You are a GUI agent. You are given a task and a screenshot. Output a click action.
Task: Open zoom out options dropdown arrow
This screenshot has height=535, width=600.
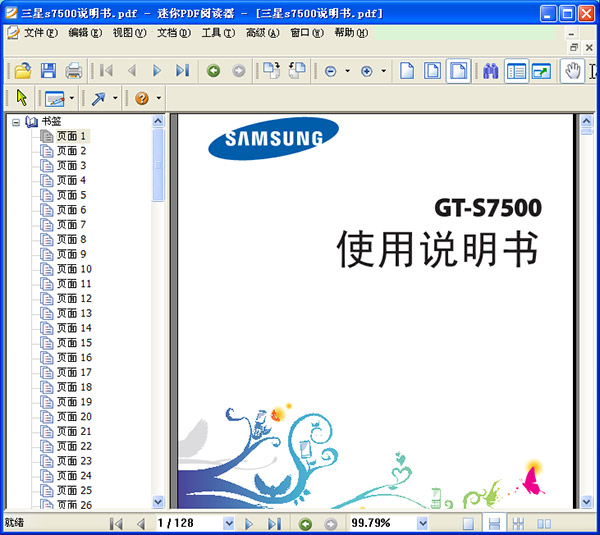(x=347, y=71)
